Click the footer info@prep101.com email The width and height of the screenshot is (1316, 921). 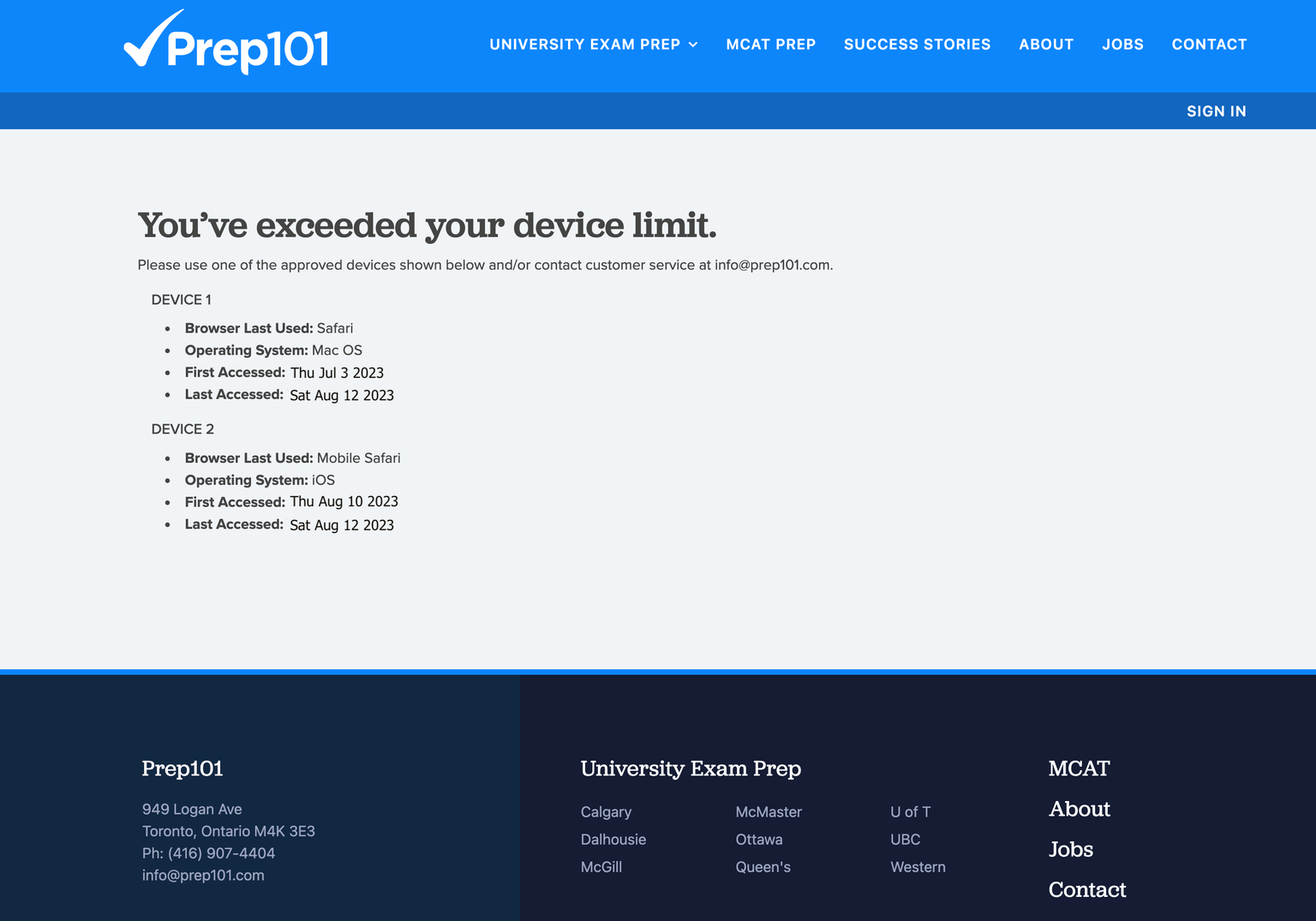(x=203, y=876)
